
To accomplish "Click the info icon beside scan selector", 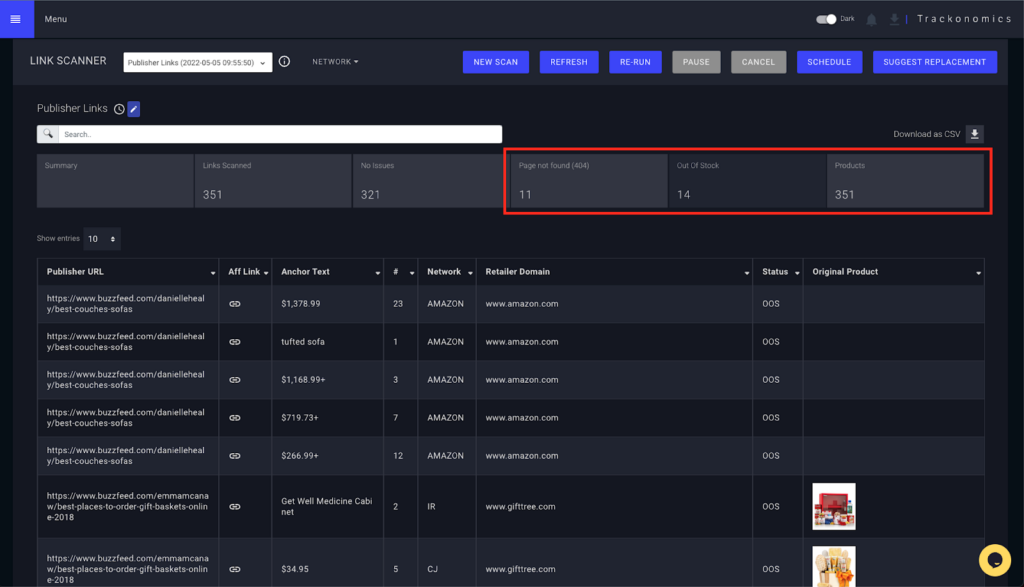I will coord(284,62).
